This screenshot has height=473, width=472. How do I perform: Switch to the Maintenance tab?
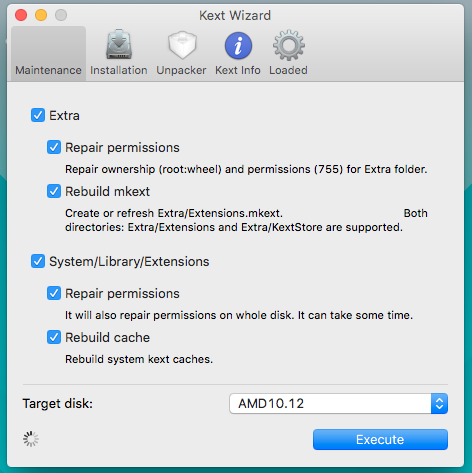point(48,54)
